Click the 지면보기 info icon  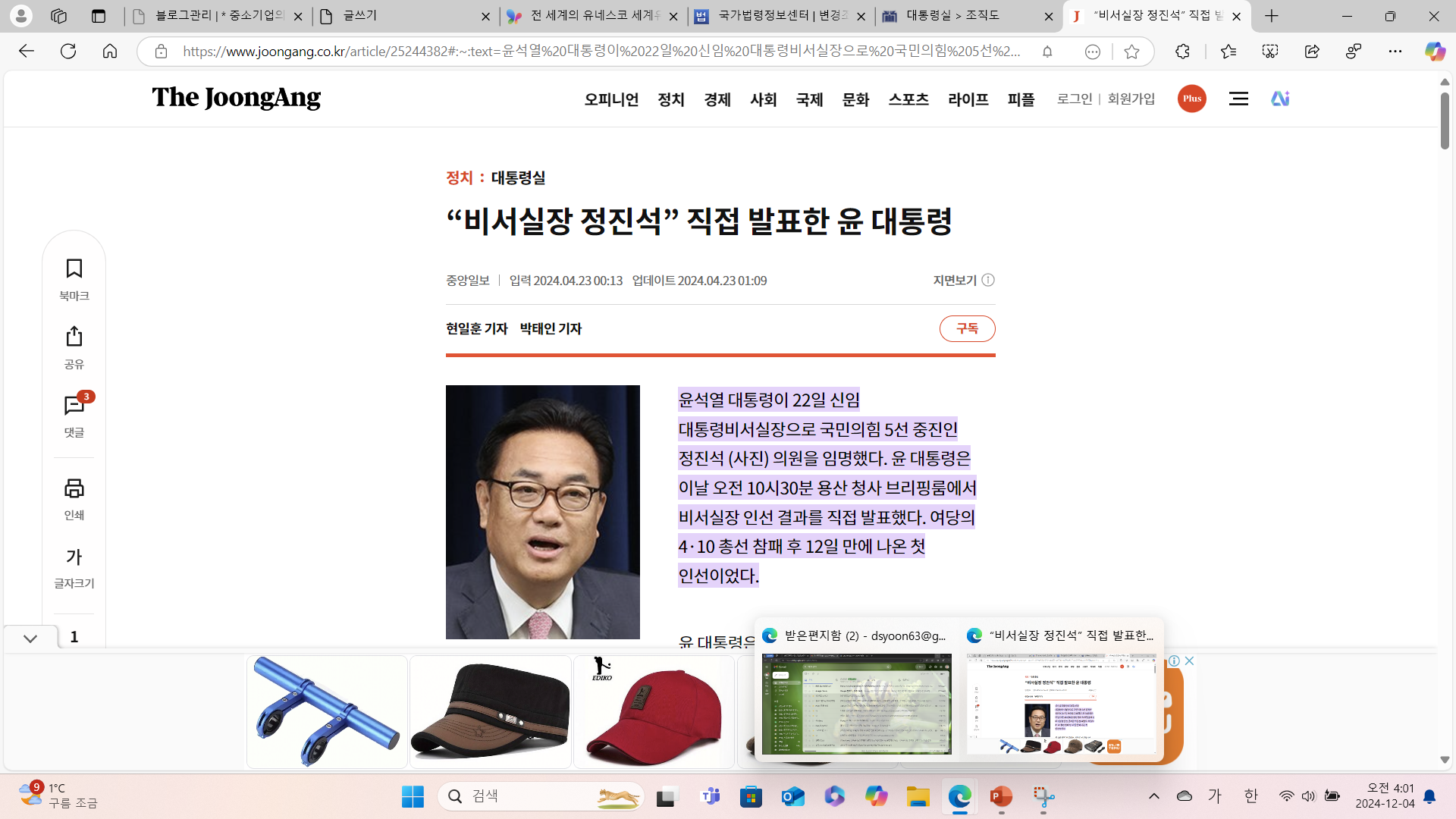coord(988,281)
